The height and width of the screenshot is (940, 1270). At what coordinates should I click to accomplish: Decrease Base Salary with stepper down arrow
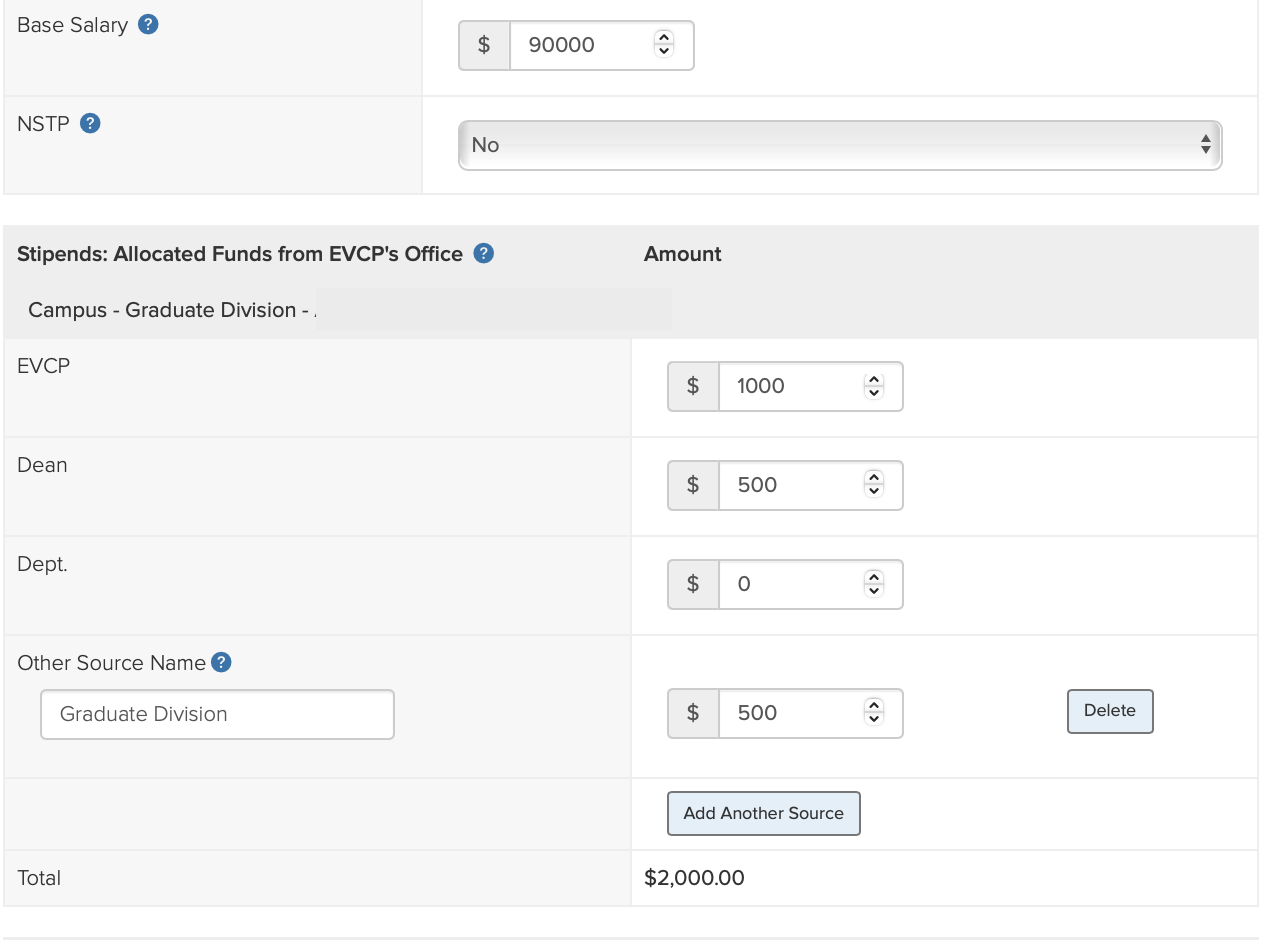(663, 51)
